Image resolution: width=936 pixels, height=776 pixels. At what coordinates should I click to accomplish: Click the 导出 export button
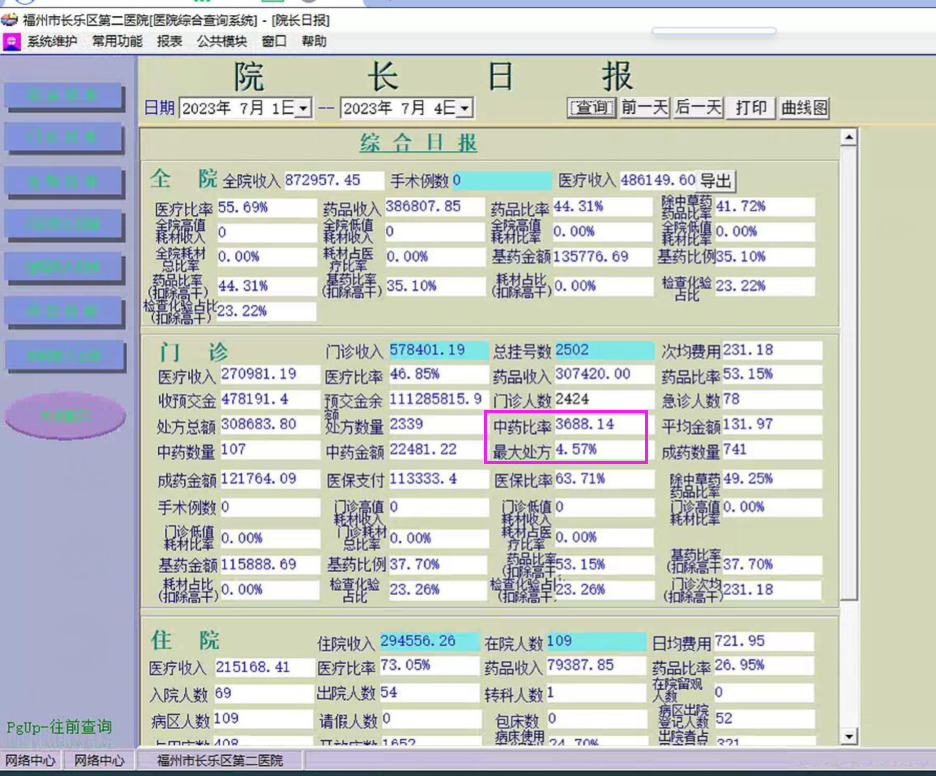(x=715, y=180)
